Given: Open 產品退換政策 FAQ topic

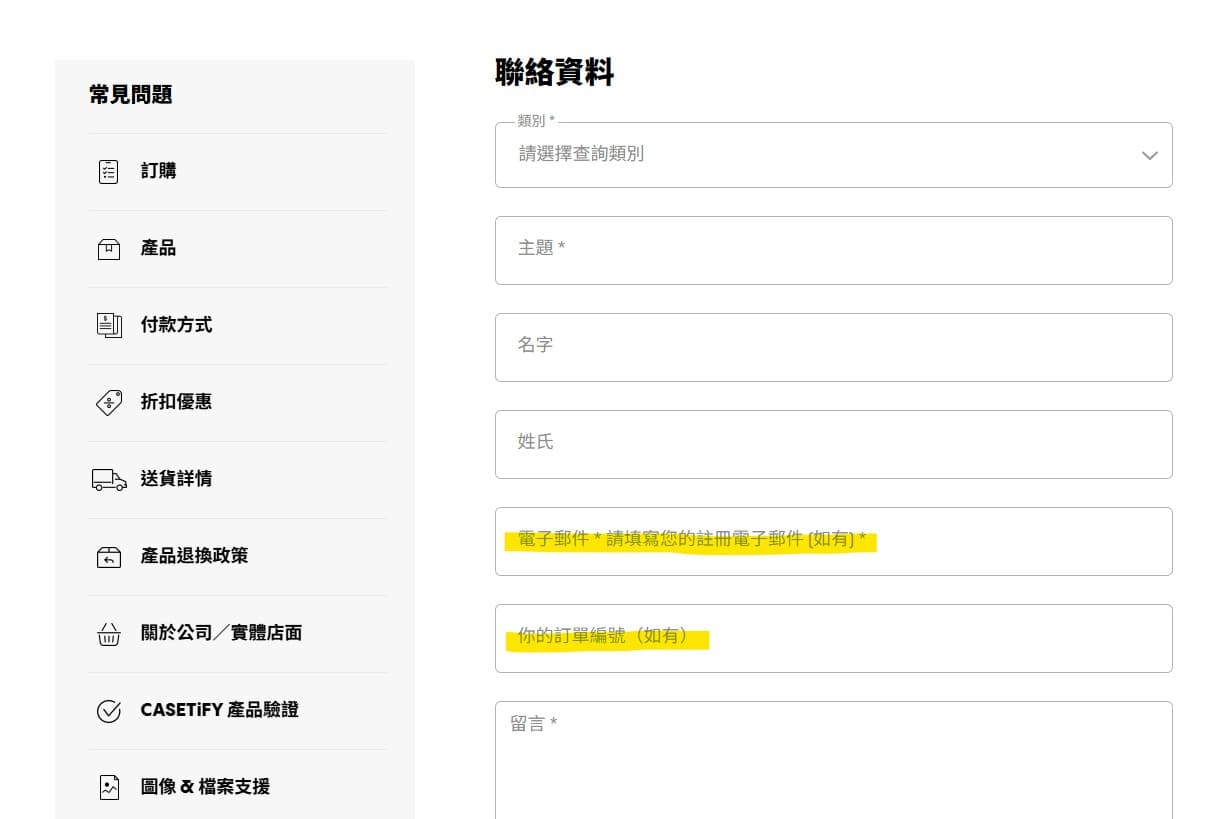Looking at the screenshot, I should pos(238,556).
